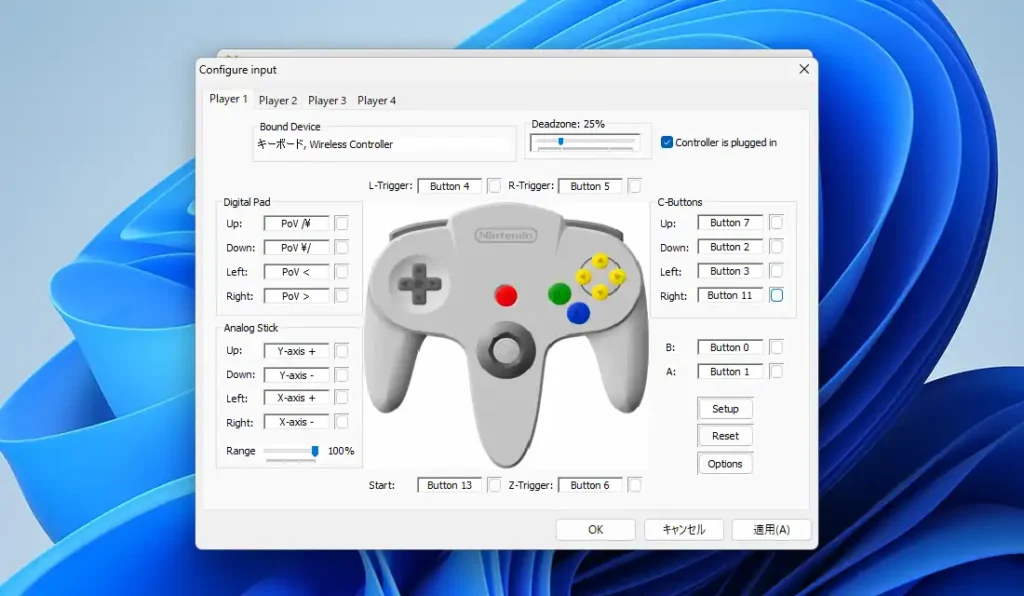This screenshot has height=596, width=1024.
Task: Click the Start mapping field showing Button 13
Action: 449,484
